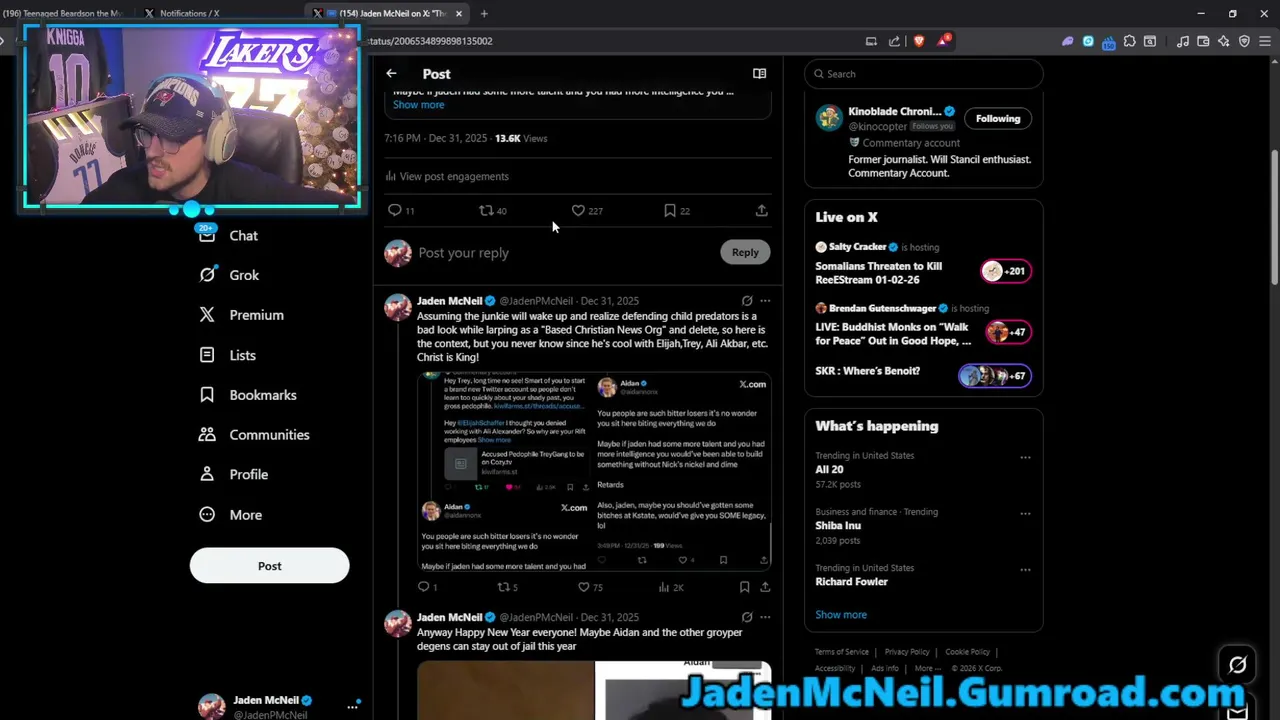Go back using the Post arrow
The image size is (1280, 720).
click(391, 73)
